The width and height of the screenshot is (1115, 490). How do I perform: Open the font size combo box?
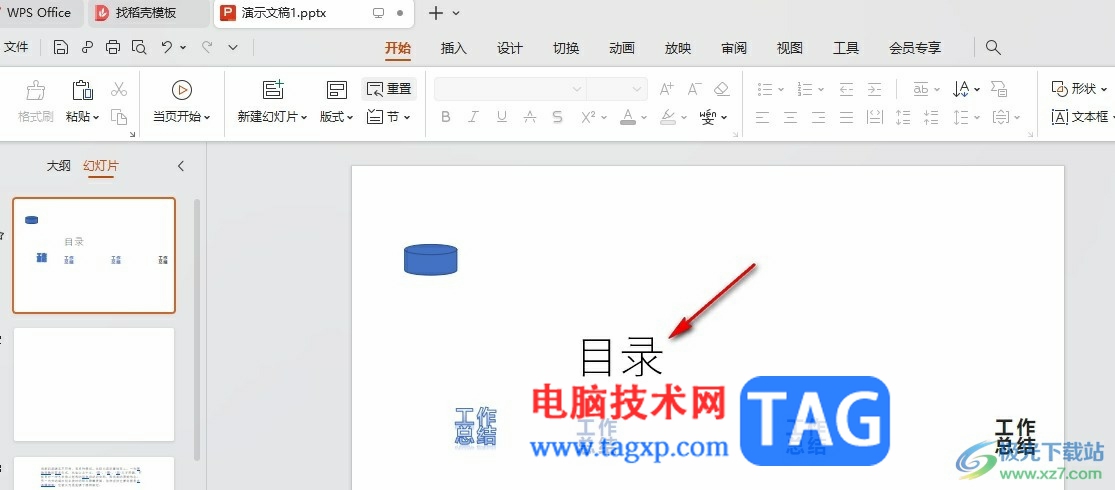(x=617, y=90)
